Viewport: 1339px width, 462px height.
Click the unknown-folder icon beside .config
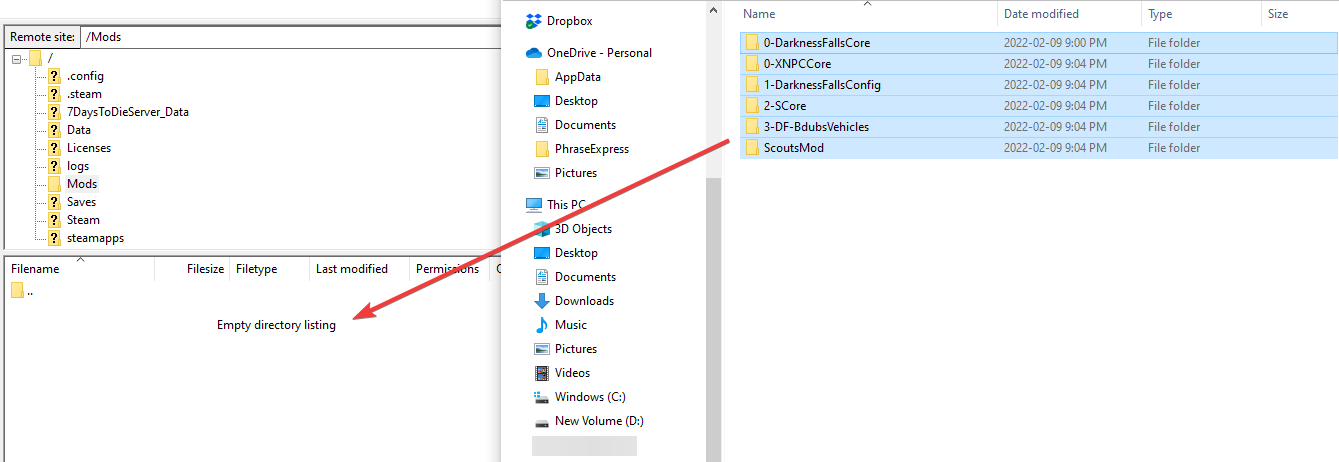[54, 76]
